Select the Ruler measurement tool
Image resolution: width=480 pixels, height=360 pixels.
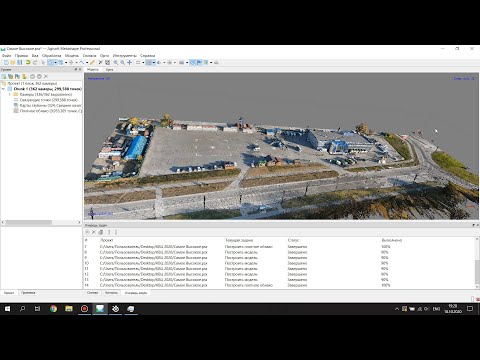click(x=82, y=62)
